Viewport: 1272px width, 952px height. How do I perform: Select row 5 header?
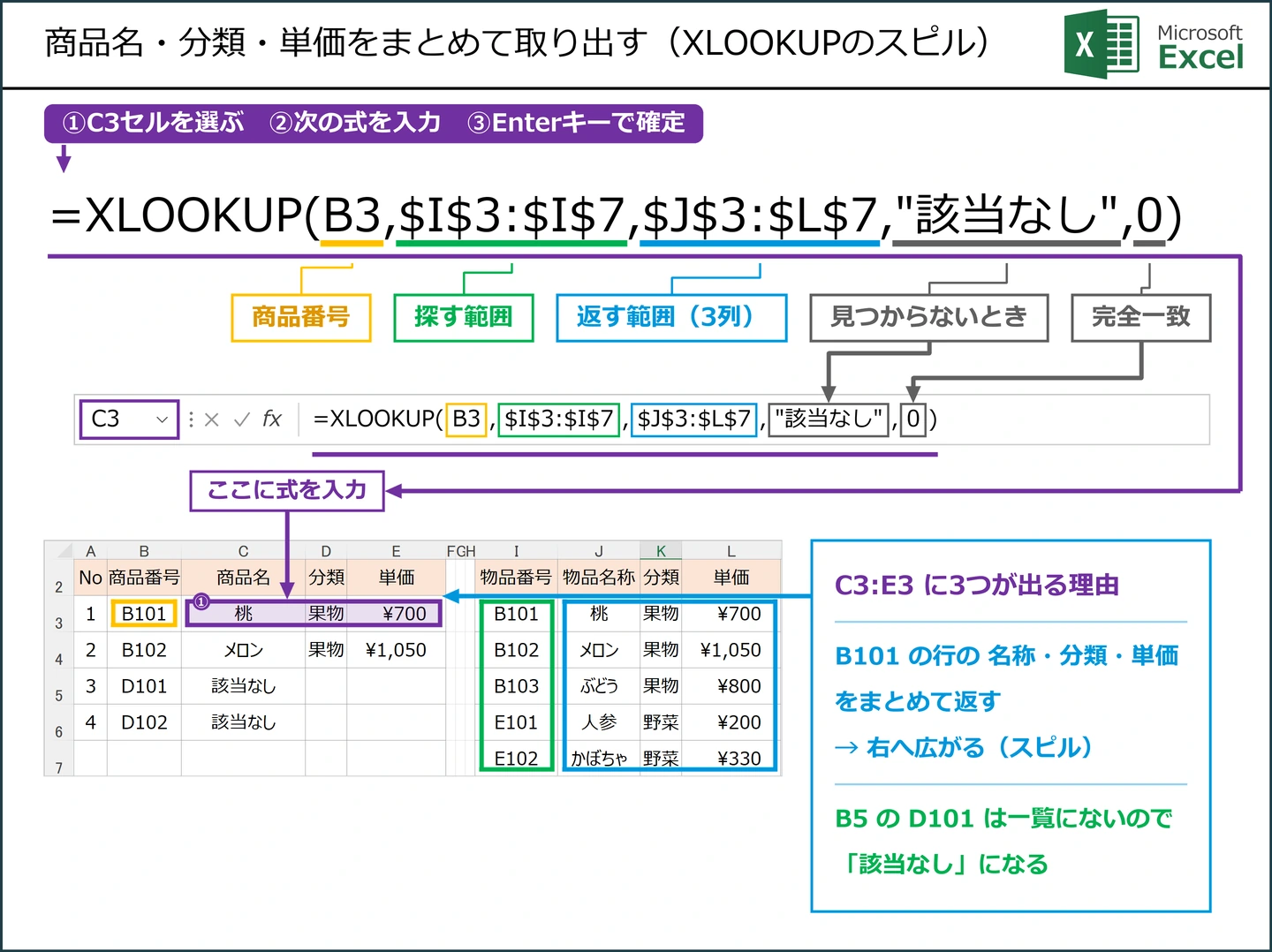click(59, 686)
